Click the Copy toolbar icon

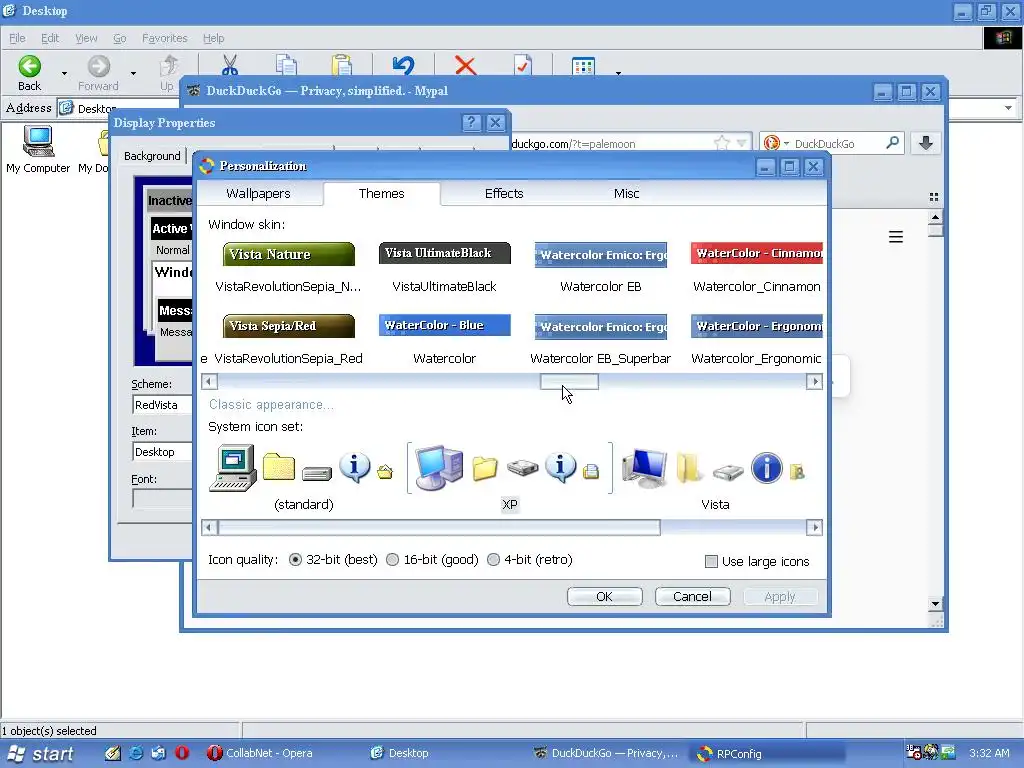coord(286,65)
